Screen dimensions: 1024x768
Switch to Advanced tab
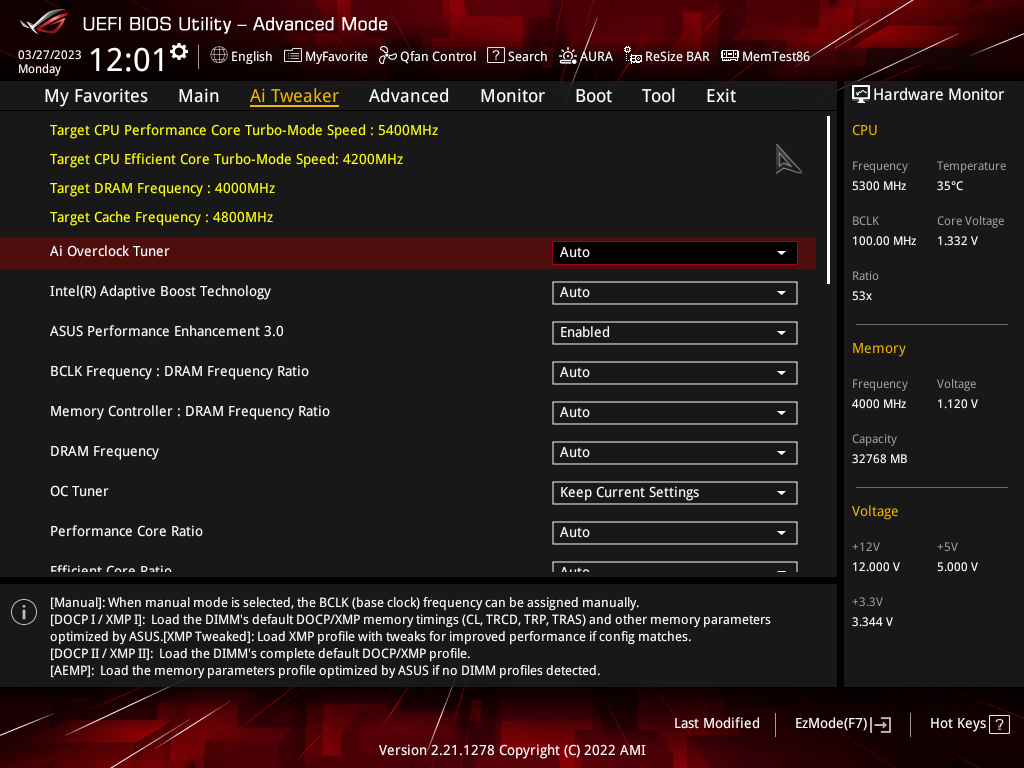409,96
